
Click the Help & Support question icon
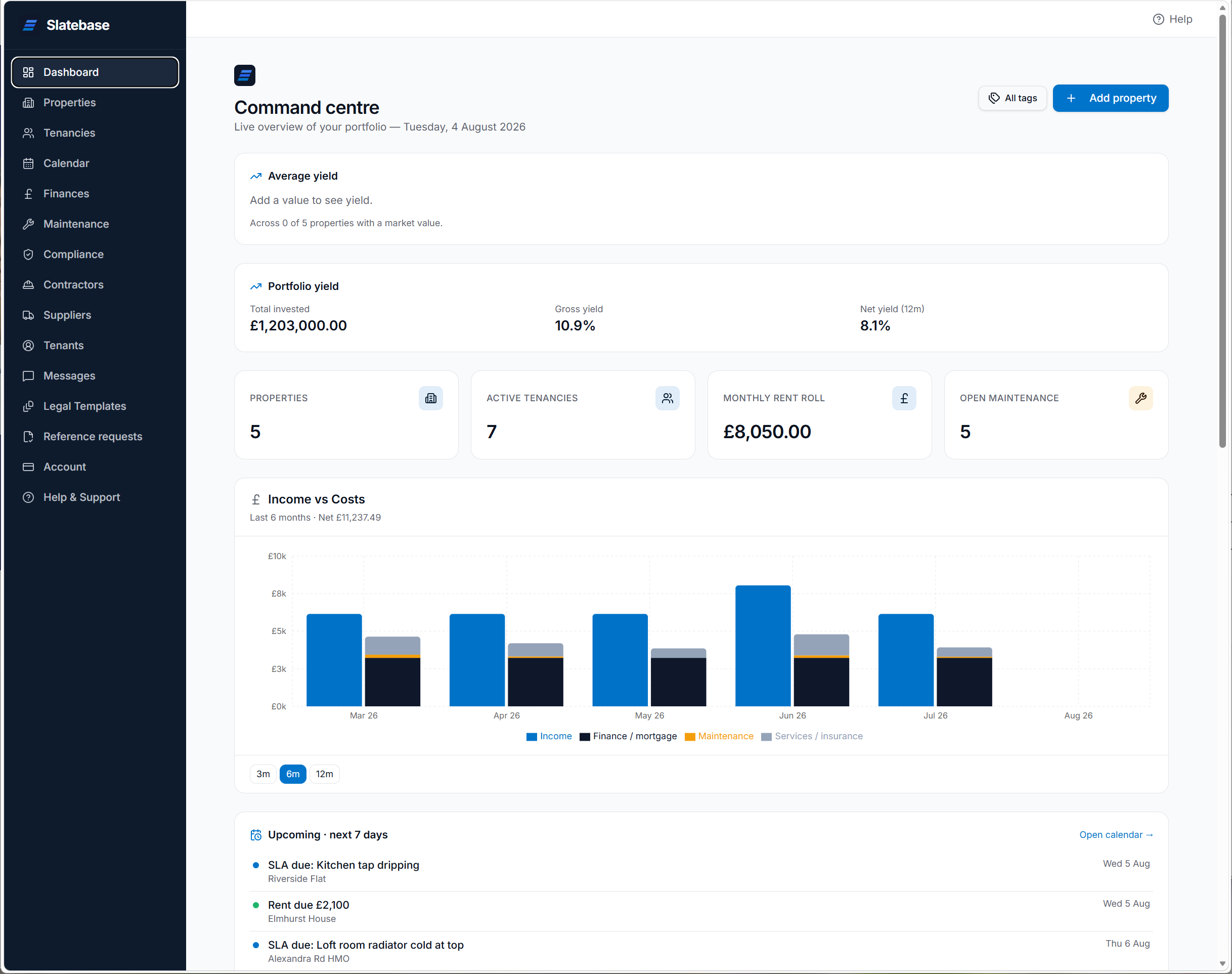coord(28,497)
